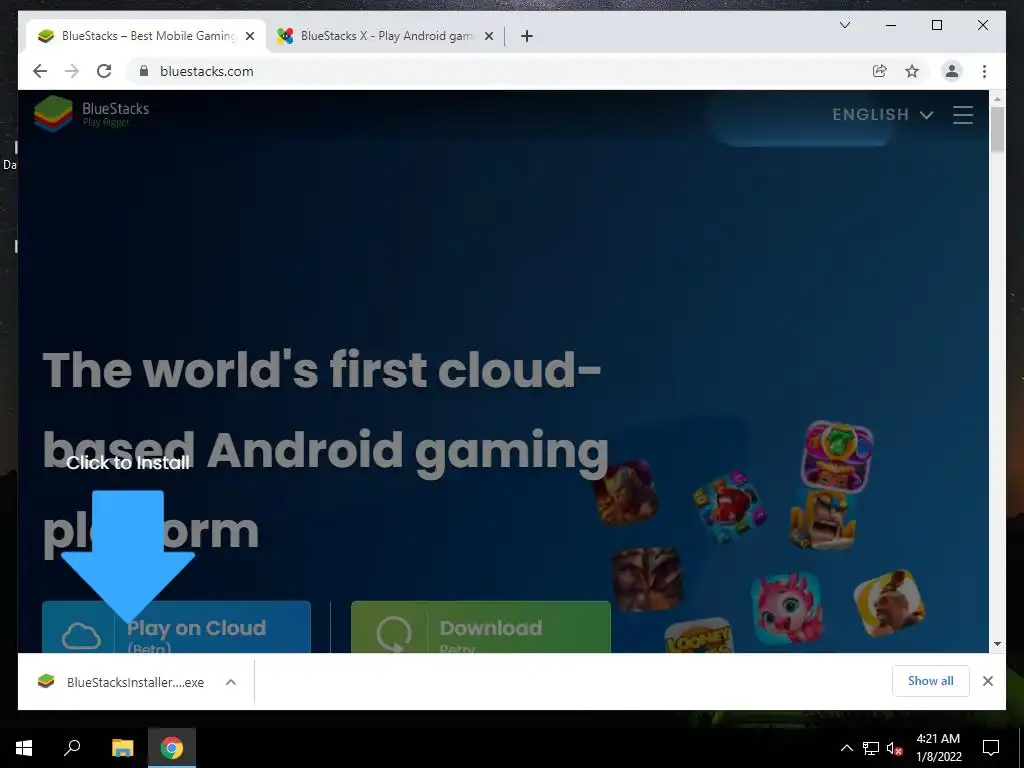The height and width of the screenshot is (768, 1024).
Task: Maximize the Chrome window
Action: click(936, 25)
